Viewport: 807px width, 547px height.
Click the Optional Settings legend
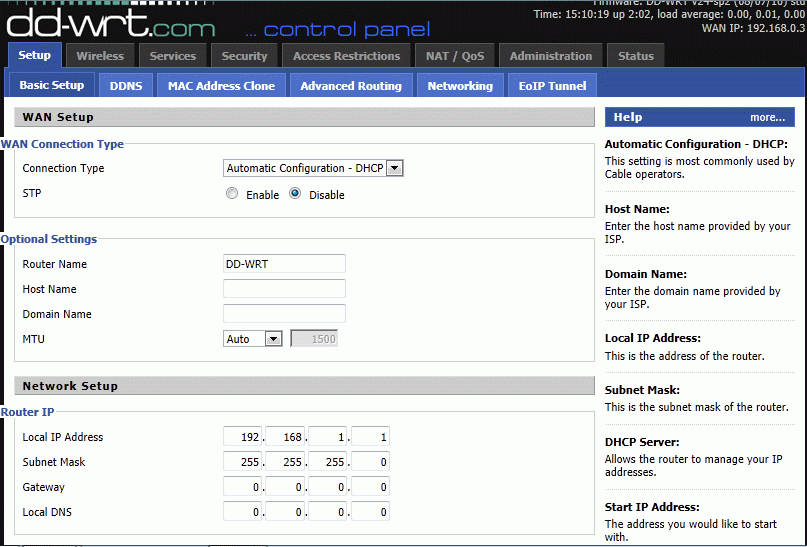(49, 239)
